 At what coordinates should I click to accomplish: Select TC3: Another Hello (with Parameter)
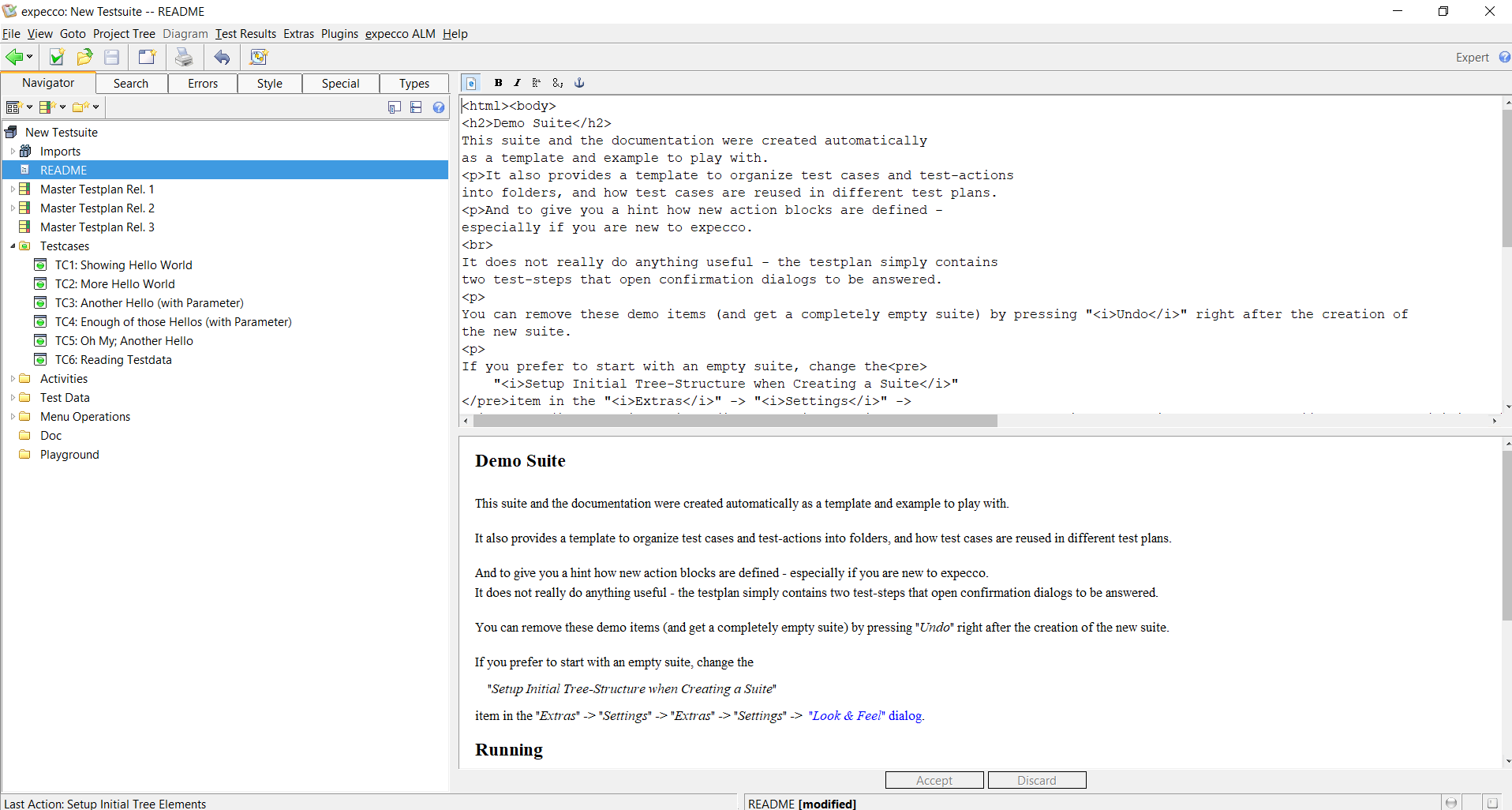tap(149, 303)
